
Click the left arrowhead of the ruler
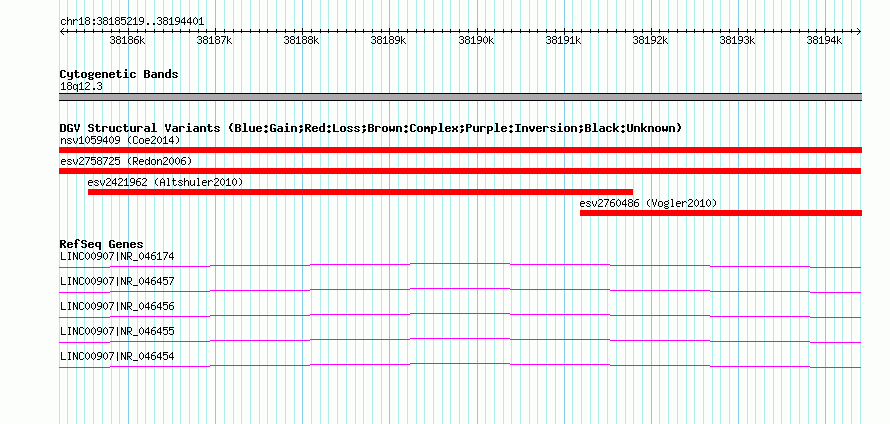pyautogui.click(x=62, y=32)
